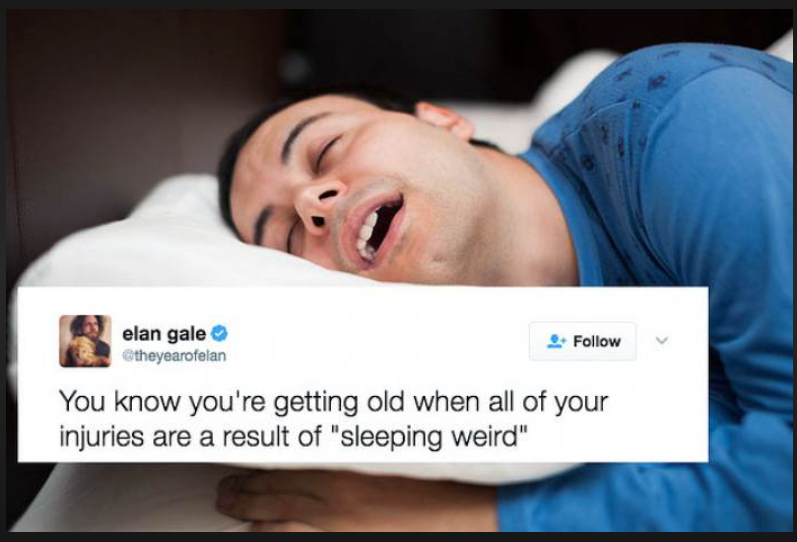Click elan gale's profile avatar picture
Image resolution: width=797 pixels, height=542 pixels.
pyautogui.click(x=85, y=341)
